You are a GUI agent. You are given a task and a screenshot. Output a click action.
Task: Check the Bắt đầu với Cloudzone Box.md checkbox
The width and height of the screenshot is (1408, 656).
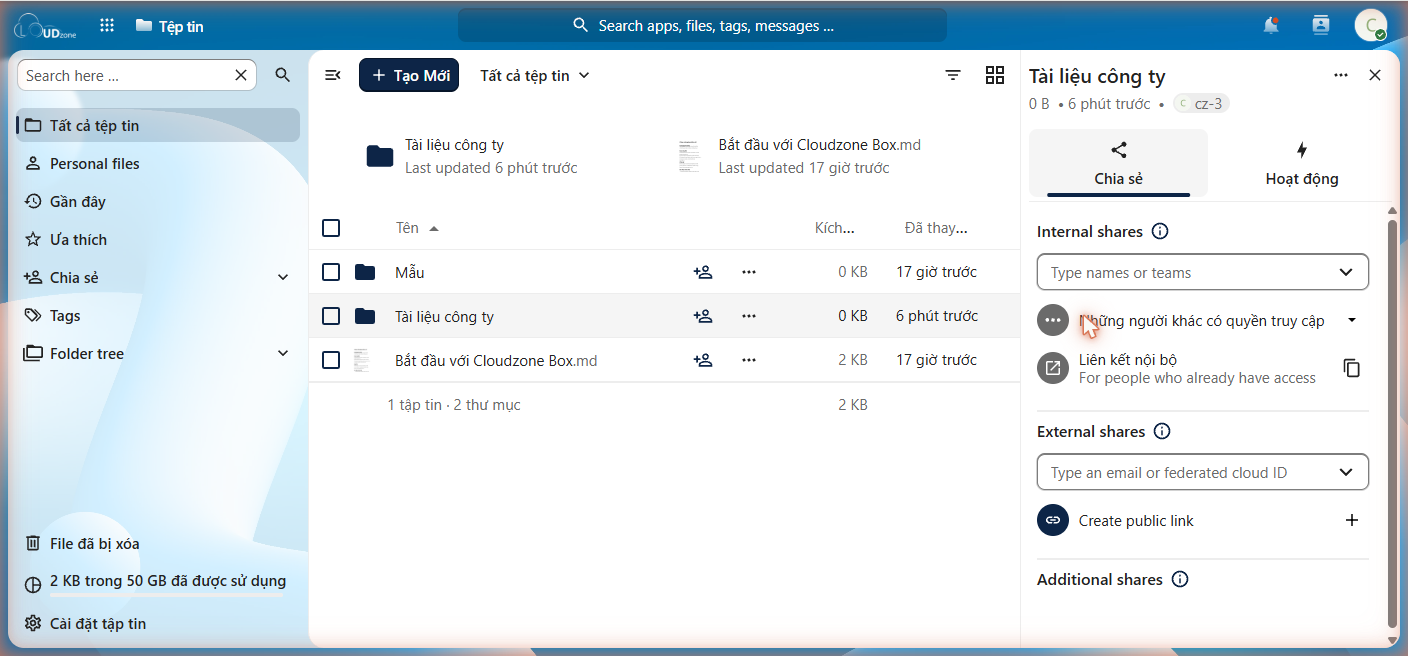click(x=331, y=360)
